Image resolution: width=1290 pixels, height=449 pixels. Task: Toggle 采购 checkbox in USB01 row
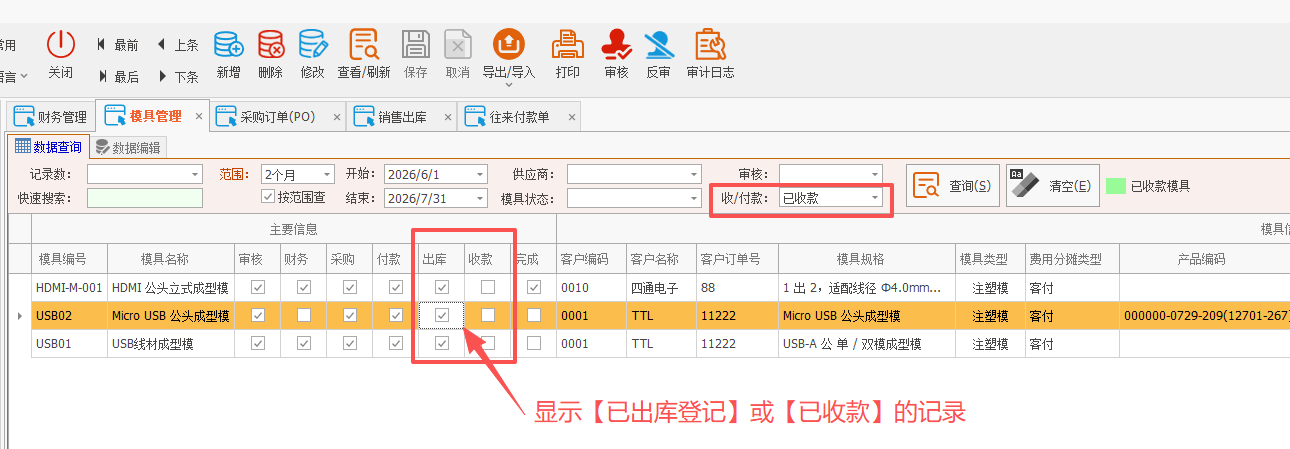(350, 343)
